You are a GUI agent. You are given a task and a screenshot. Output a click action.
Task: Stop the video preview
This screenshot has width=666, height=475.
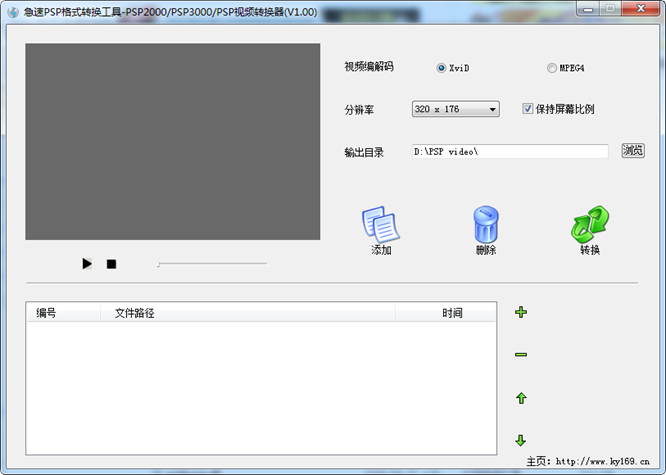pyautogui.click(x=111, y=264)
